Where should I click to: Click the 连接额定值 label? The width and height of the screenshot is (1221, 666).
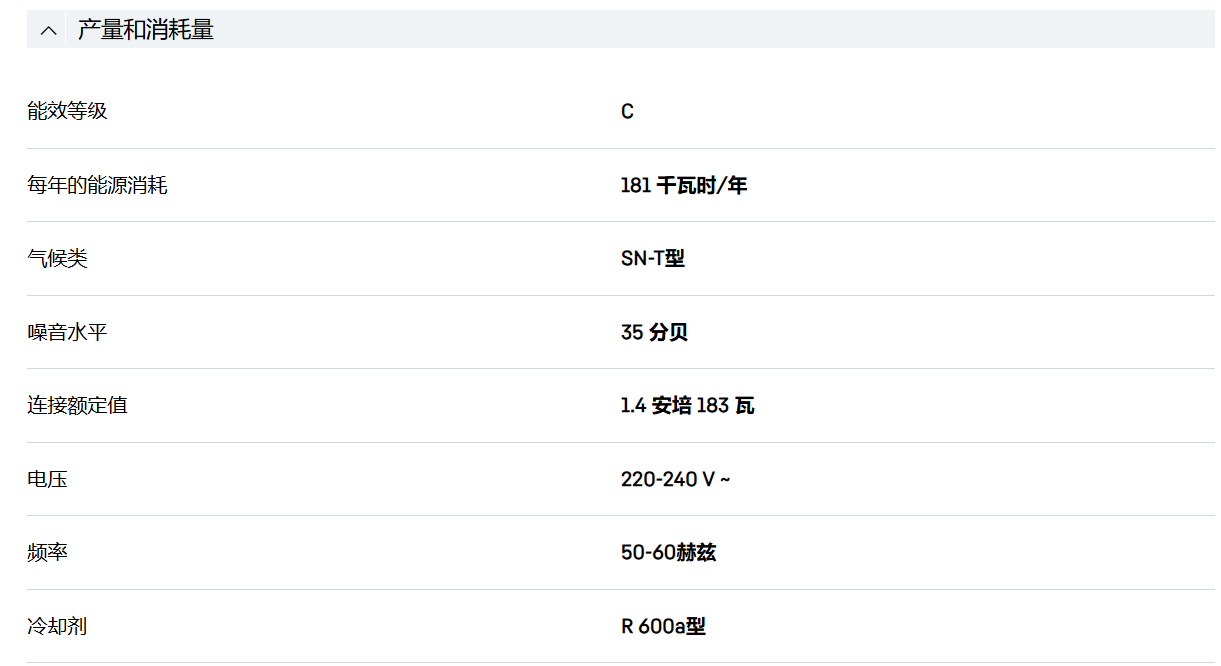(77, 405)
